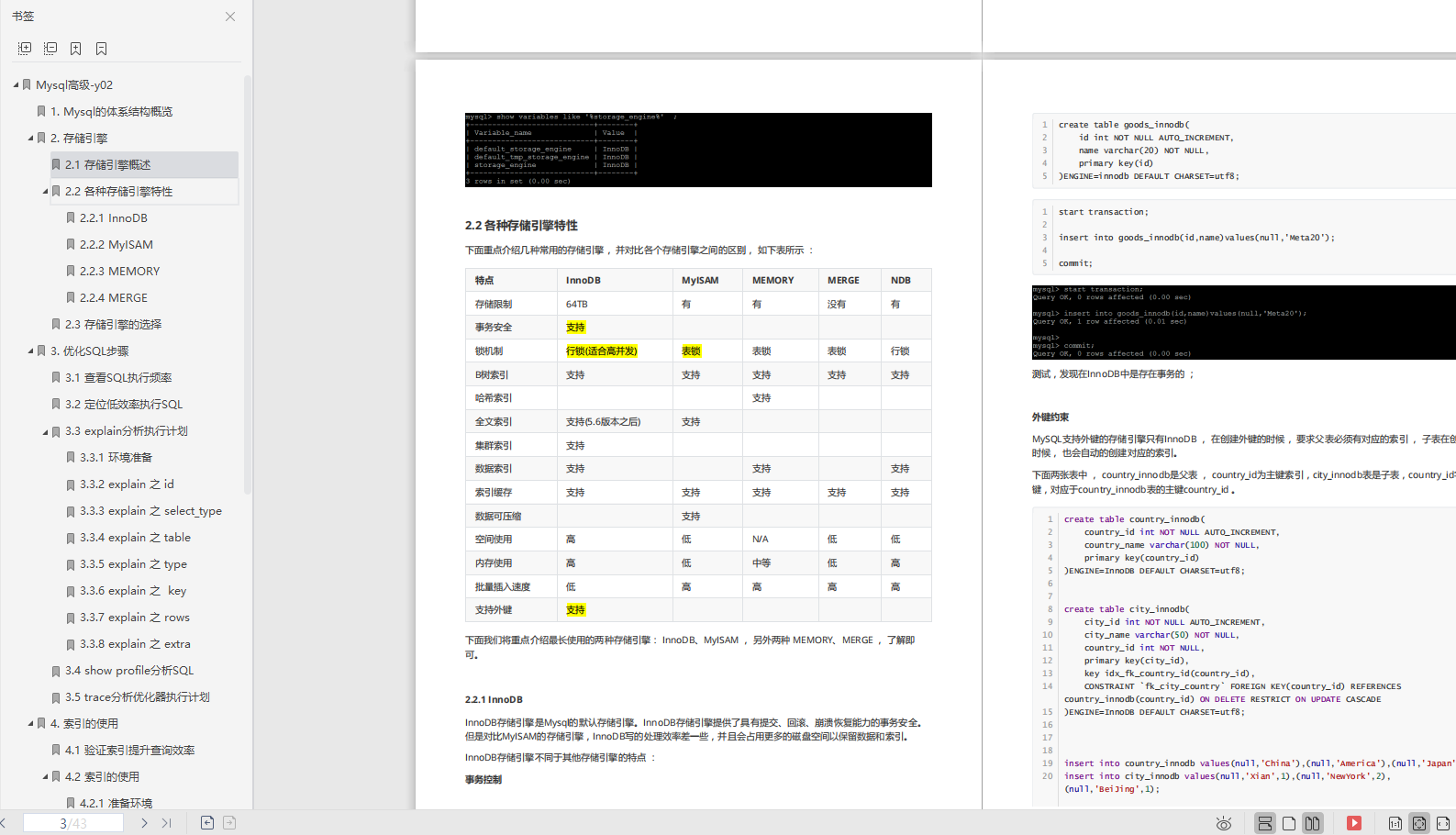This screenshot has width=1456, height=835.
Task: Click the previous view back icon
Action: 207,823
